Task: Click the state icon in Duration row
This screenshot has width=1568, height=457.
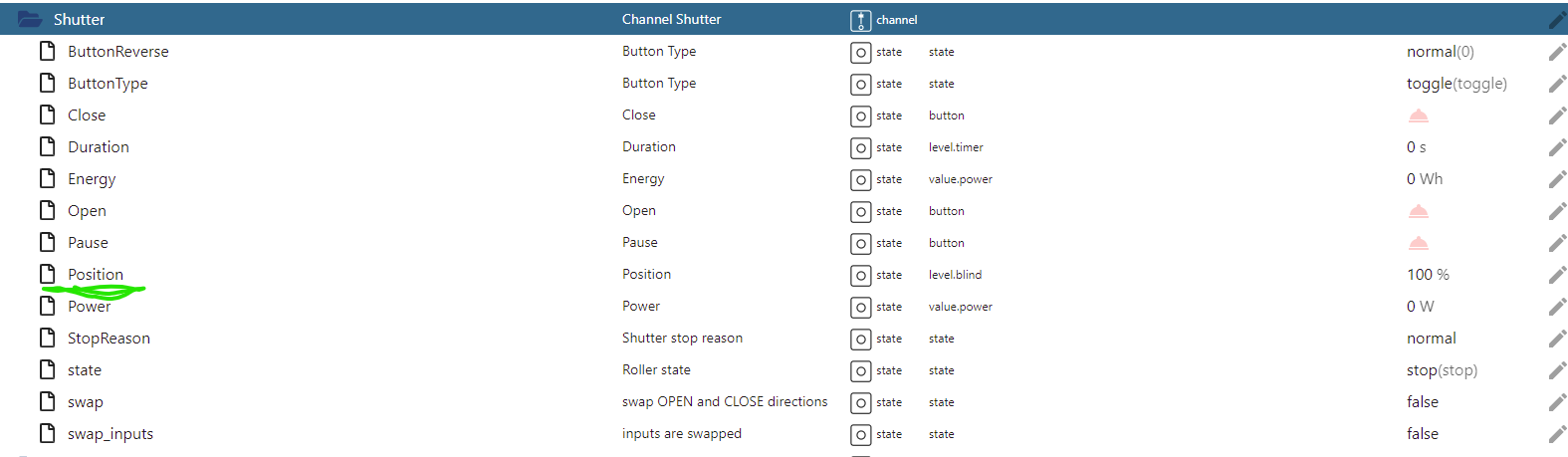Action: pyautogui.click(x=860, y=148)
